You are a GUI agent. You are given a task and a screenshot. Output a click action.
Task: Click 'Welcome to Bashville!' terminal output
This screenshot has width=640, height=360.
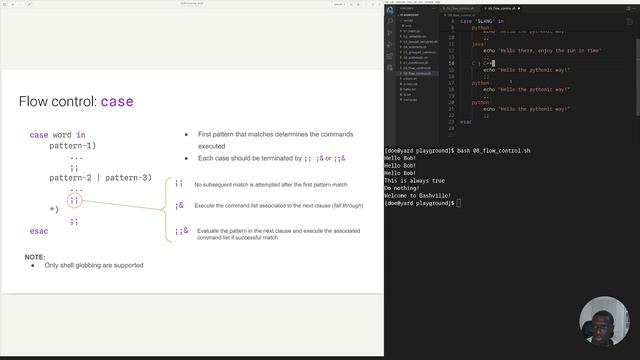pyautogui.click(x=418, y=196)
